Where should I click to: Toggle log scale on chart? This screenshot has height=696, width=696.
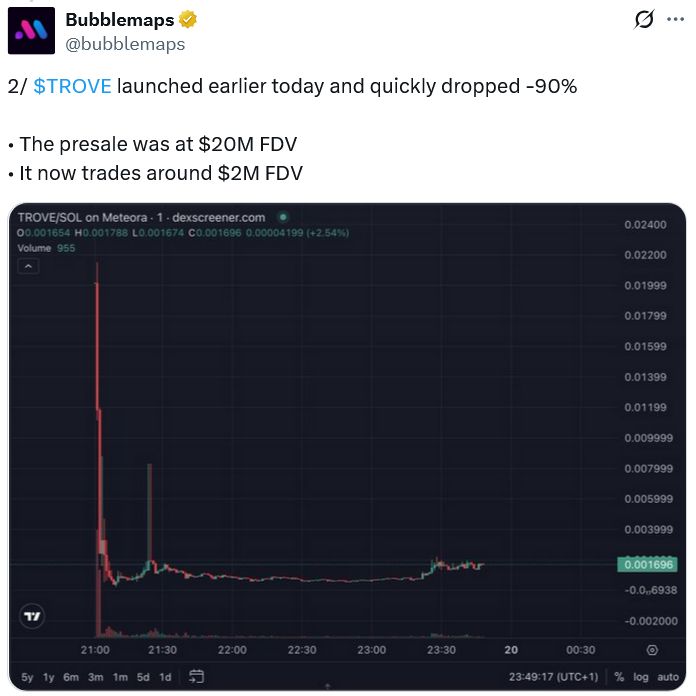pos(640,677)
